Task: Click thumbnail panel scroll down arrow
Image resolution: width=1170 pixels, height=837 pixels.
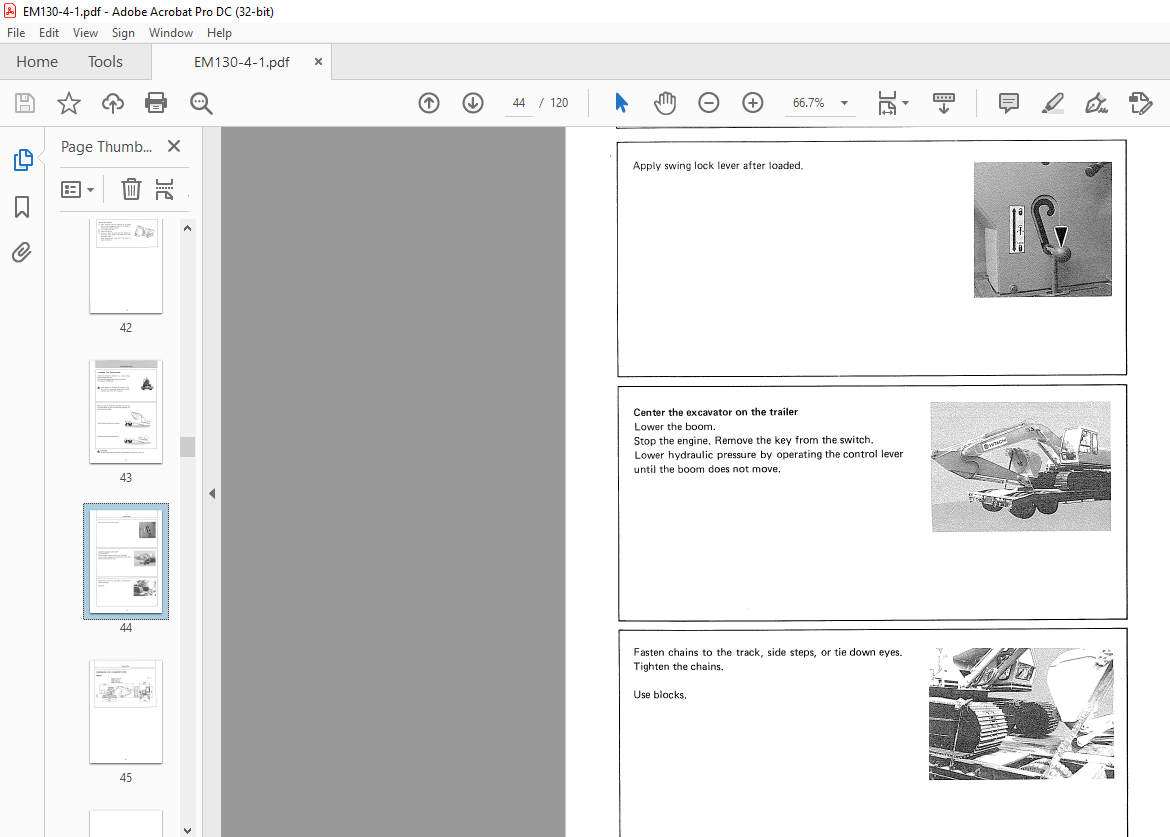Action: click(x=187, y=830)
